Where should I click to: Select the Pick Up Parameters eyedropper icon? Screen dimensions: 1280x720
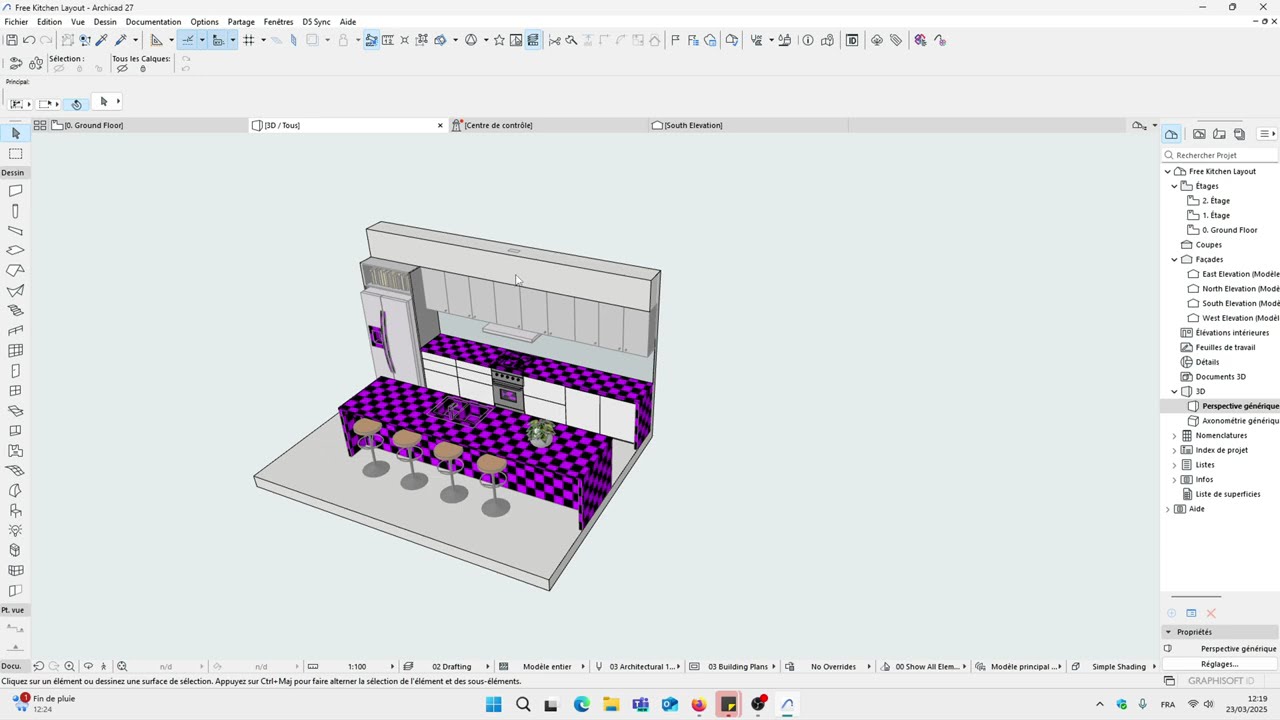tap(102, 40)
